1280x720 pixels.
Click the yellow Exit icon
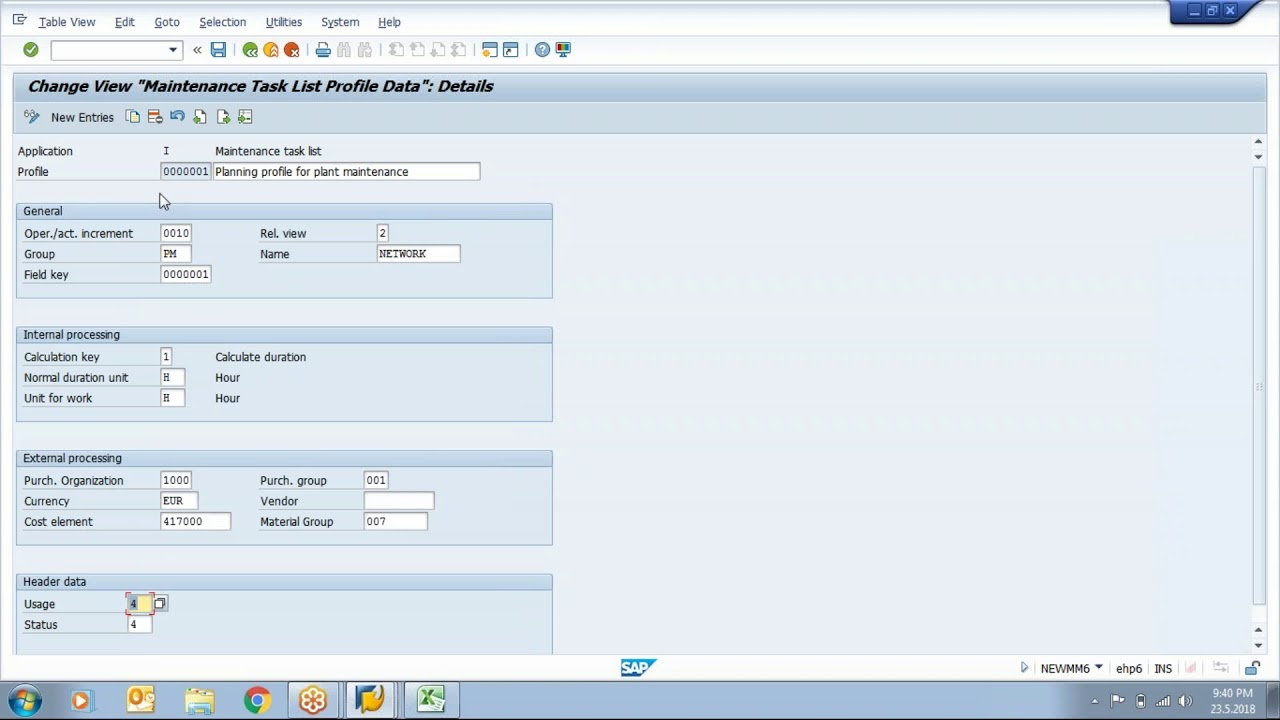coord(271,49)
